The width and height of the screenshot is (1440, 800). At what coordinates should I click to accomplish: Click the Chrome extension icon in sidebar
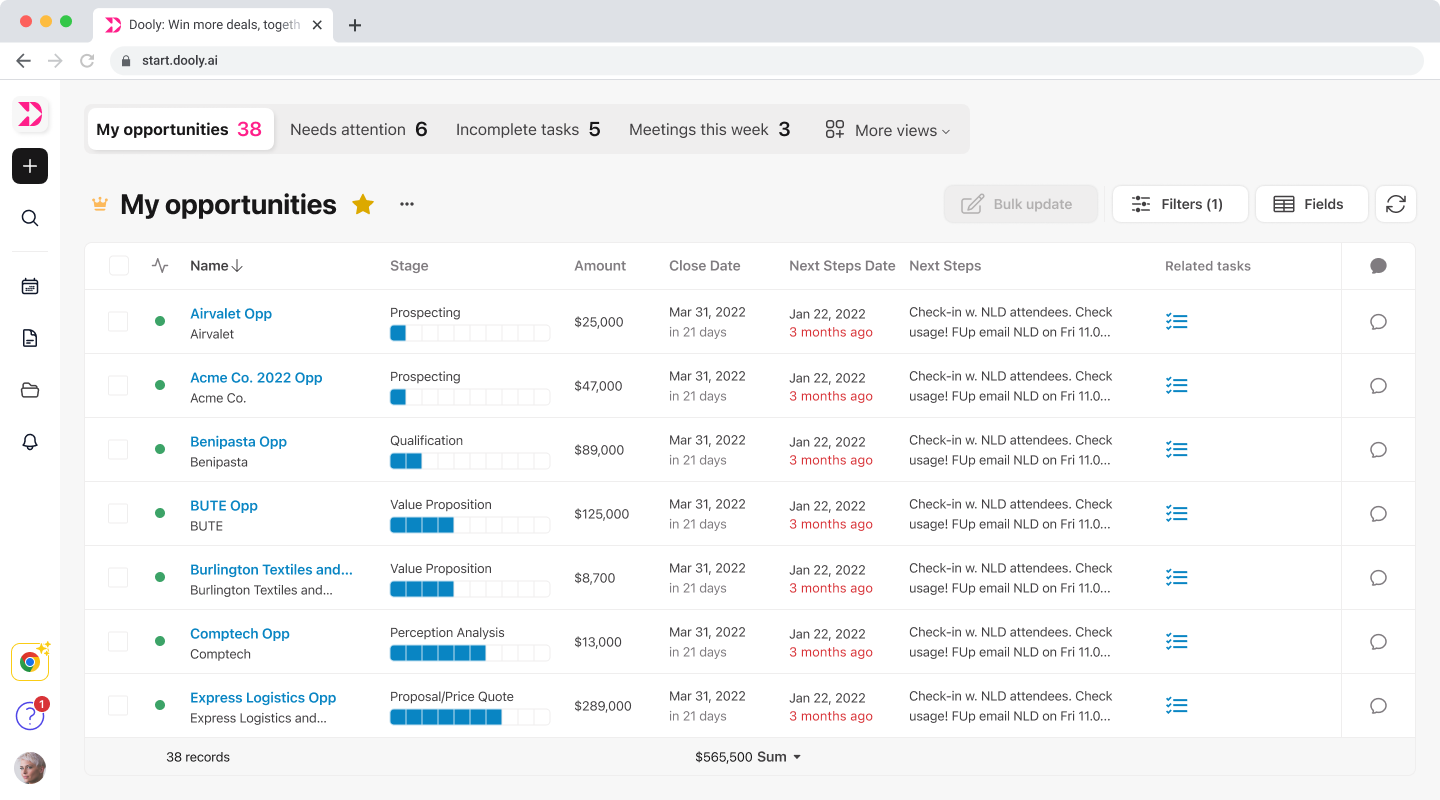click(30, 662)
